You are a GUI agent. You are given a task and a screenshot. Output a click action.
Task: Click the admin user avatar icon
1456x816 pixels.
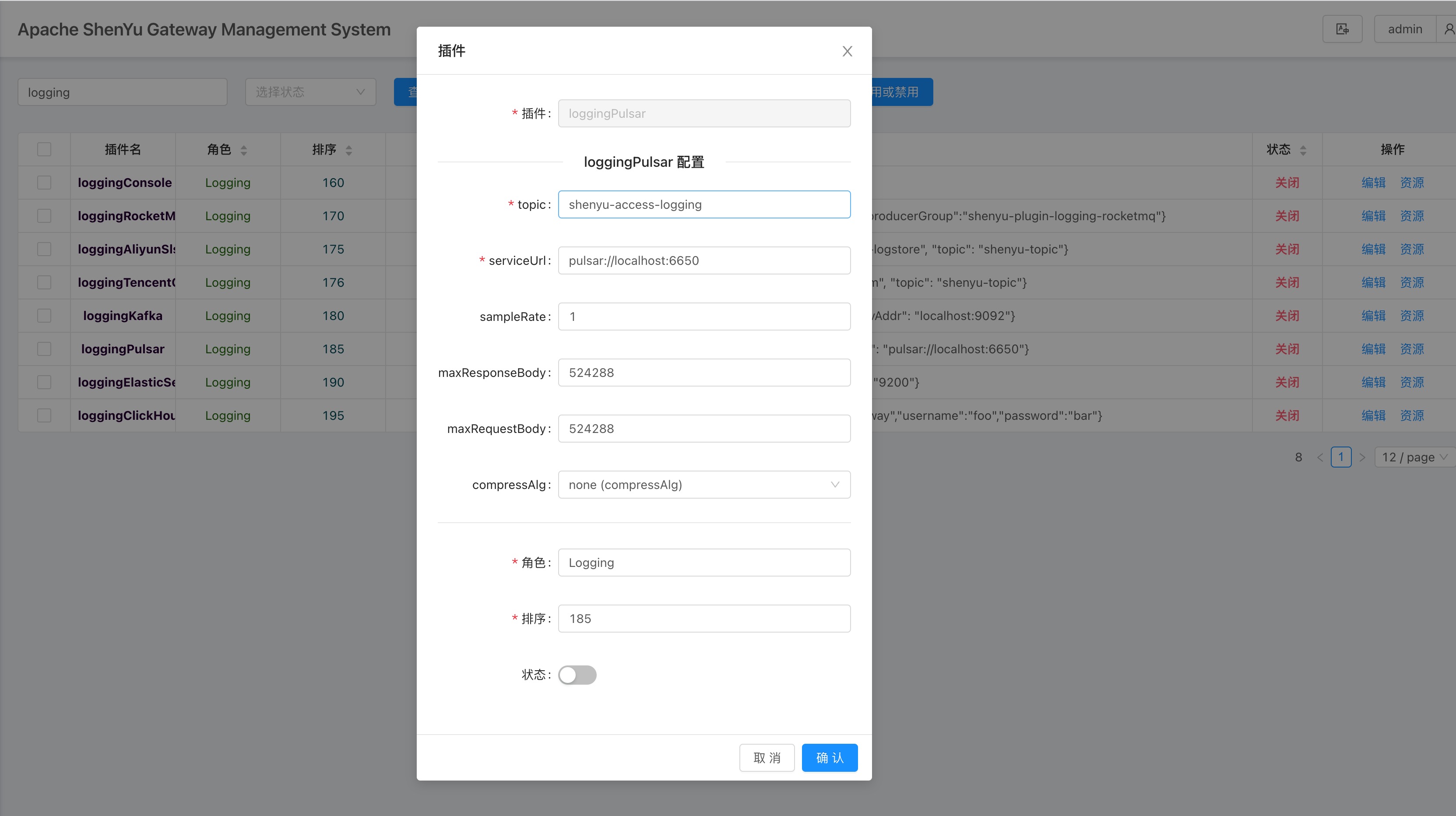pos(1449,29)
